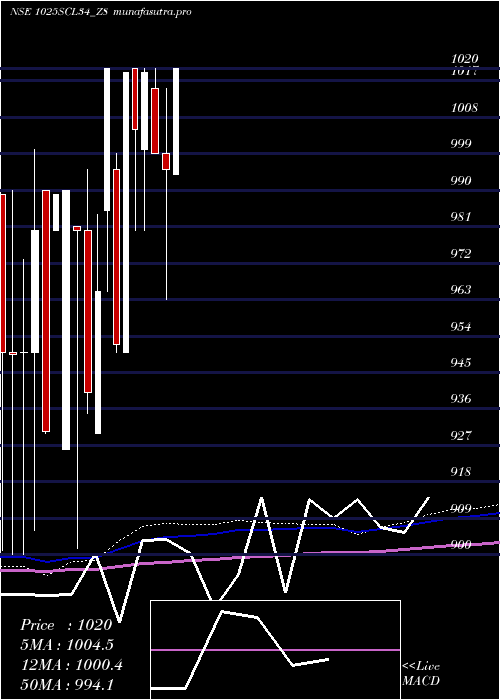Click the Price : 1020 readout
Image resolution: width=500 pixels, height=700 pixels.
point(66,625)
